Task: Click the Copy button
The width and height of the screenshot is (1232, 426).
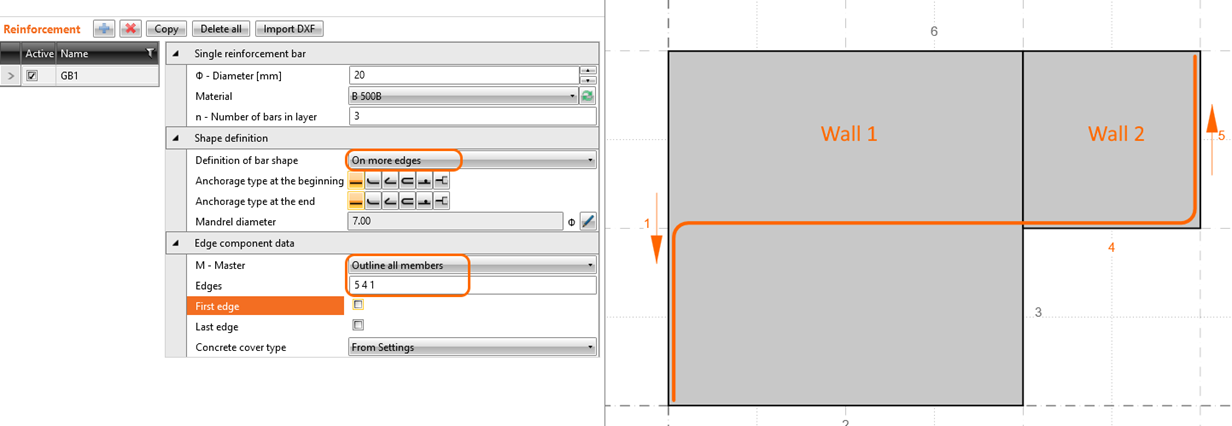Action: click(x=166, y=29)
